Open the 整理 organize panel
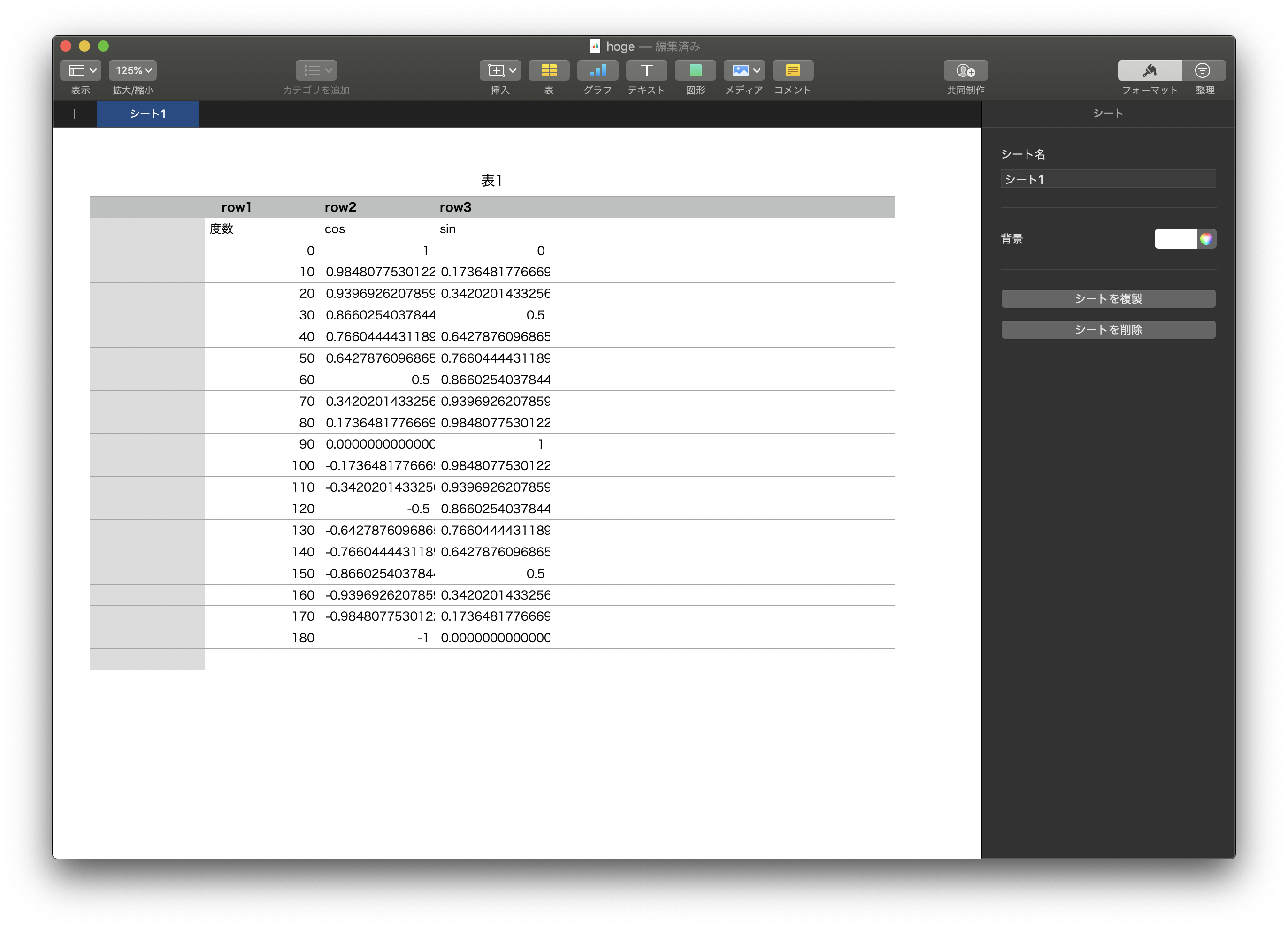The width and height of the screenshot is (1288, 928). tap(1204, 70)
